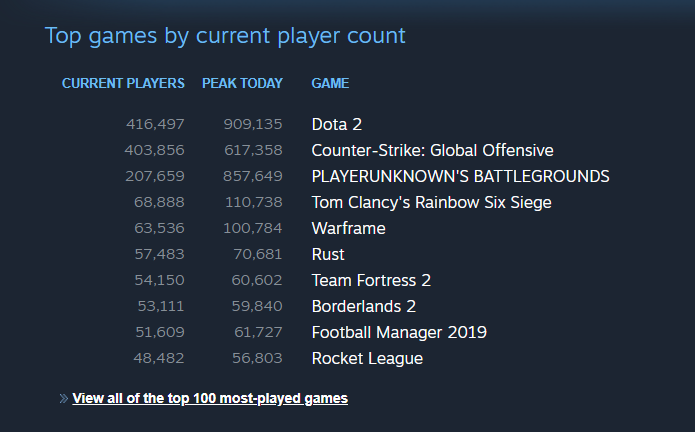Open the Dota 2 game entry
Screen dimensions: 695x432
[x=337, y=125]
